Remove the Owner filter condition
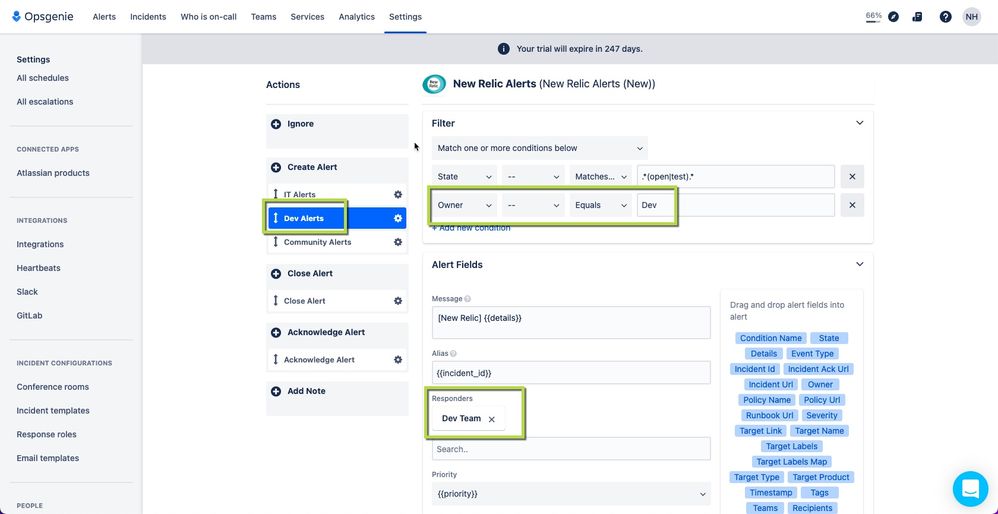This screenshot has width=998, height=514. tap(852, 205)
